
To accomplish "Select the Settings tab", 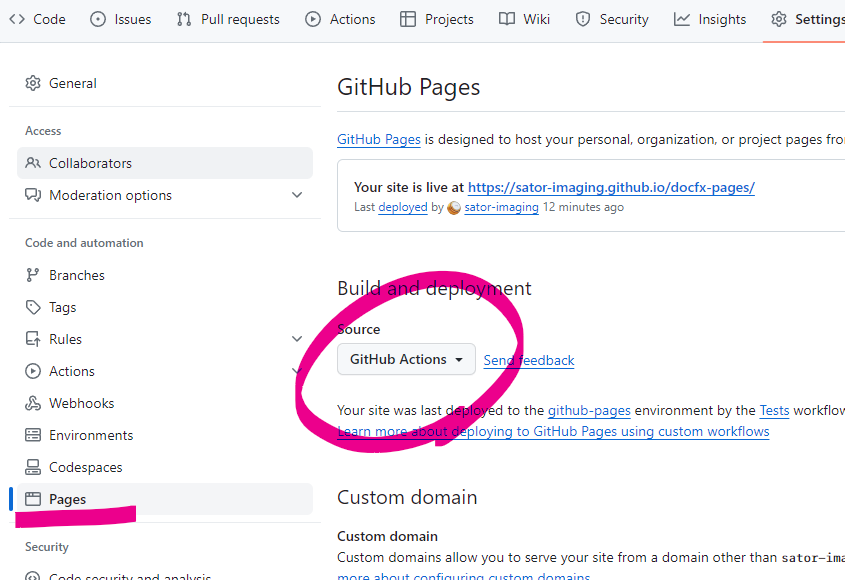I will pyautogui.click(x=808, y=19).
